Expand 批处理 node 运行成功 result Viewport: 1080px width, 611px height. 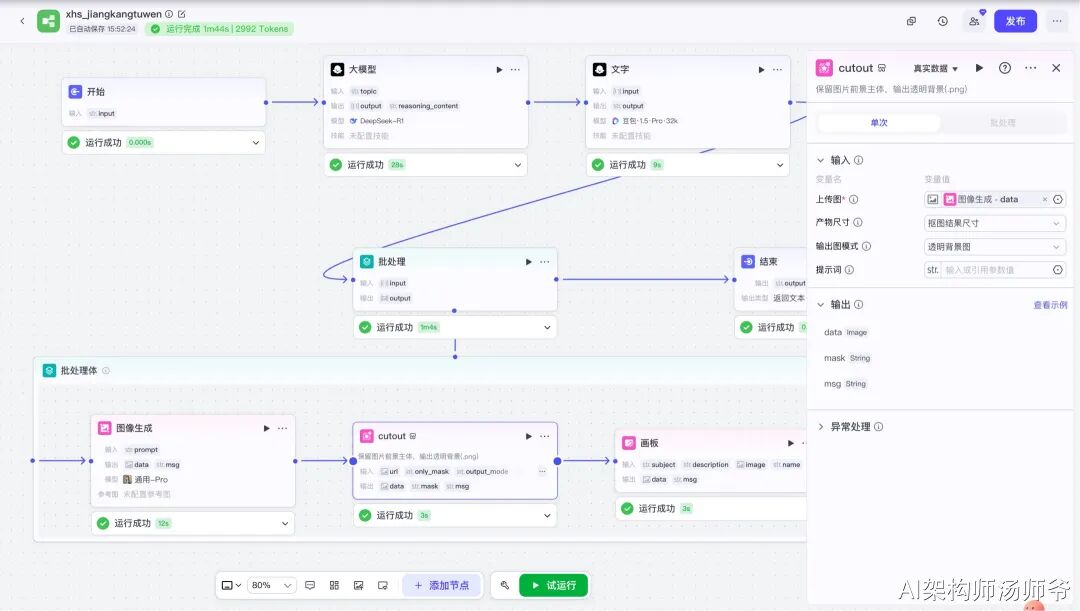point(547,327)
